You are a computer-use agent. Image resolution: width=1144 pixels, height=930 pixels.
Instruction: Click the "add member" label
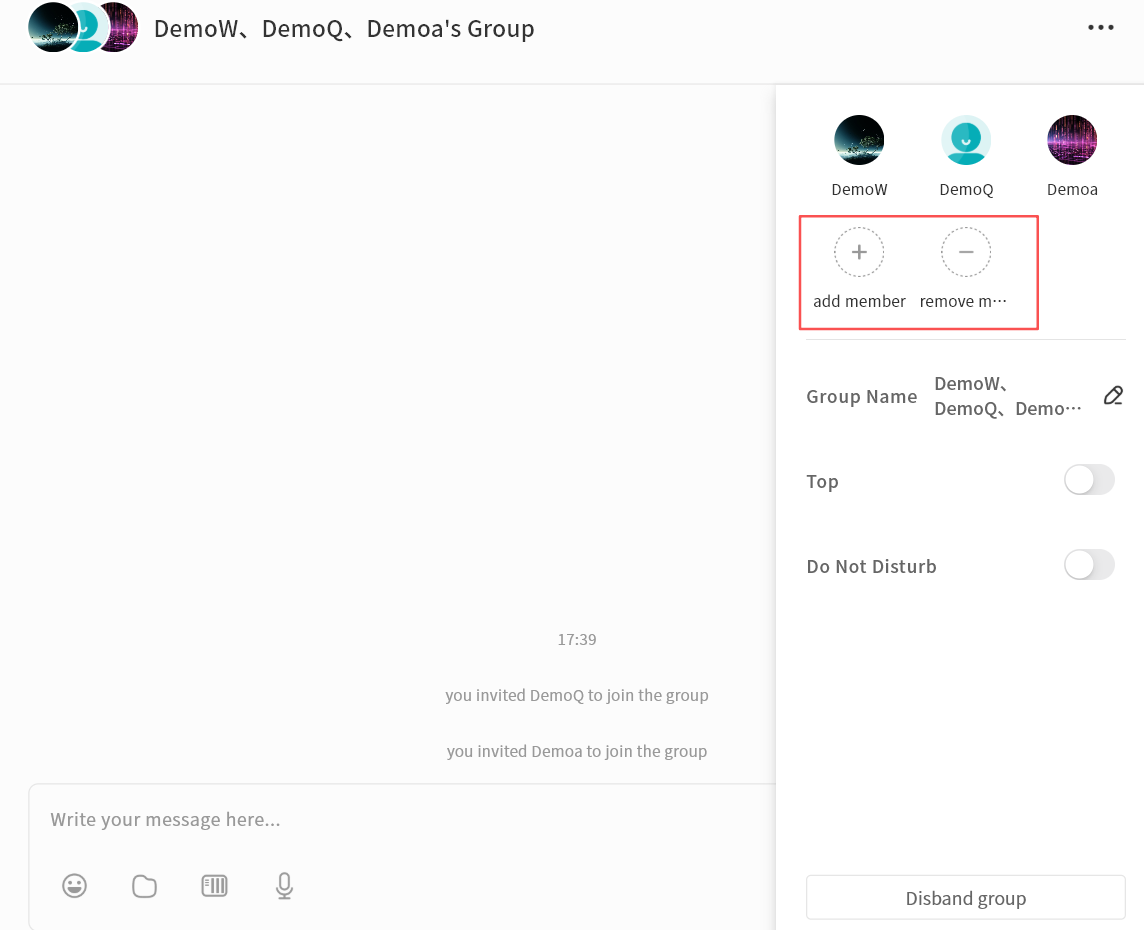tap(859, 301)
